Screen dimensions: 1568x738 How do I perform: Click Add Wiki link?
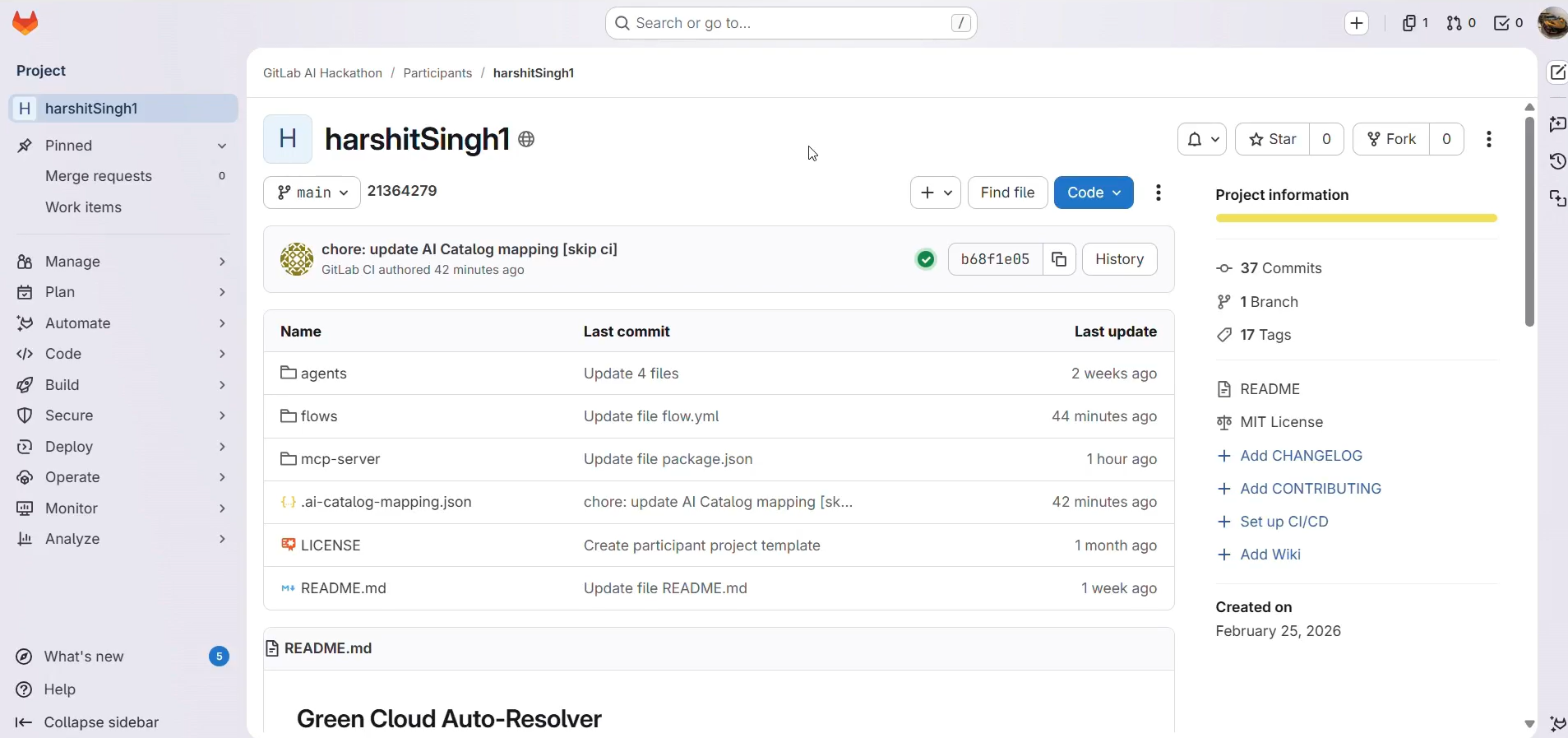pos(1270,555)
